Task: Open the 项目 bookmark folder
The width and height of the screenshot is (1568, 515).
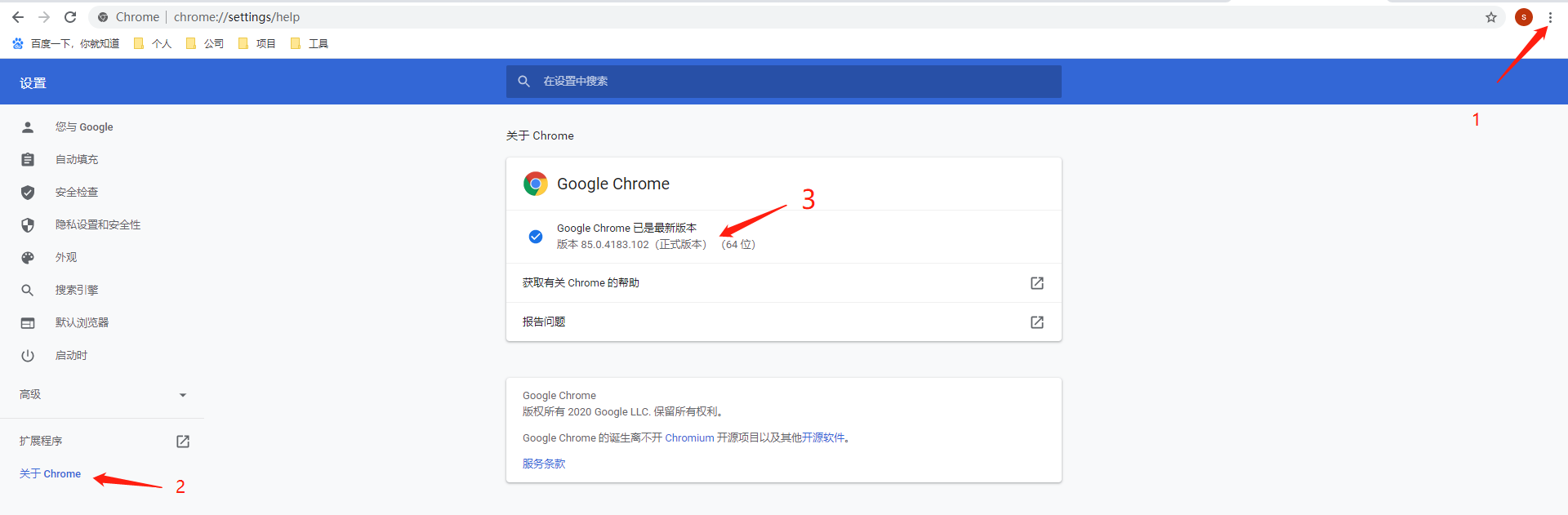Action: click(x=257, y=43)
